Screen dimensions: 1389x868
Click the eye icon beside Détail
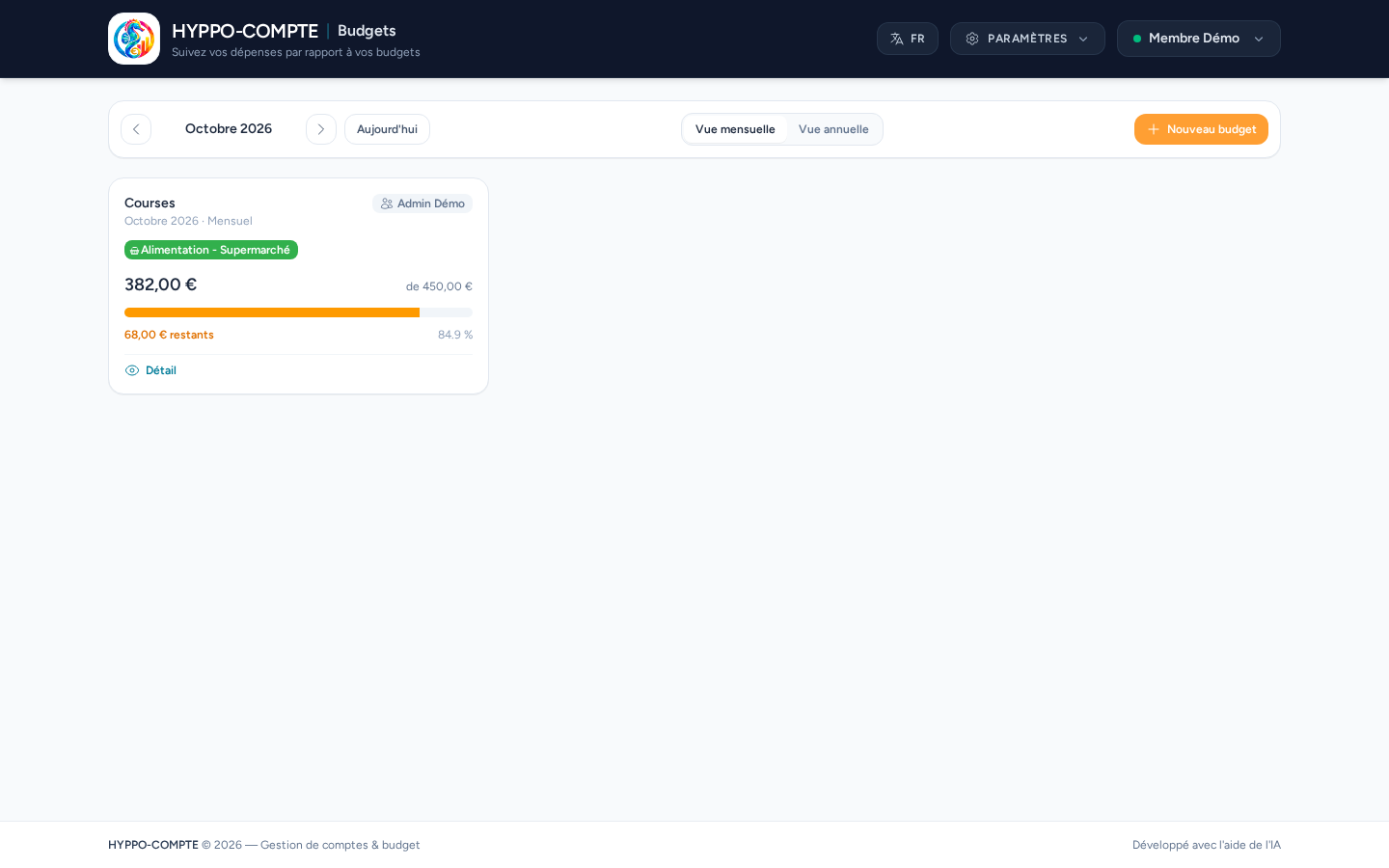(132, 370)
